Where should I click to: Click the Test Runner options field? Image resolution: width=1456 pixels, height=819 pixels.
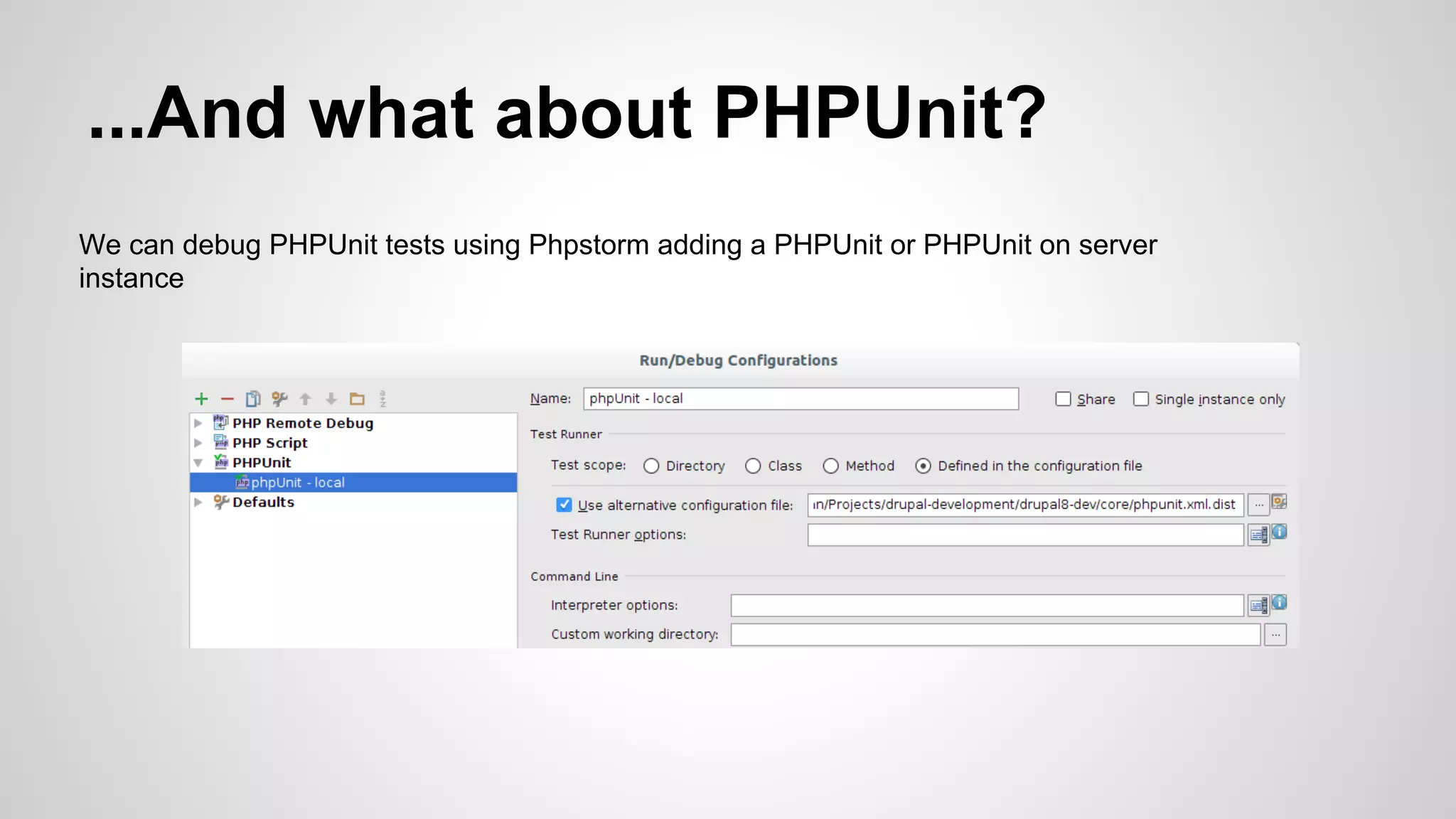click(x=1025, y=535)
